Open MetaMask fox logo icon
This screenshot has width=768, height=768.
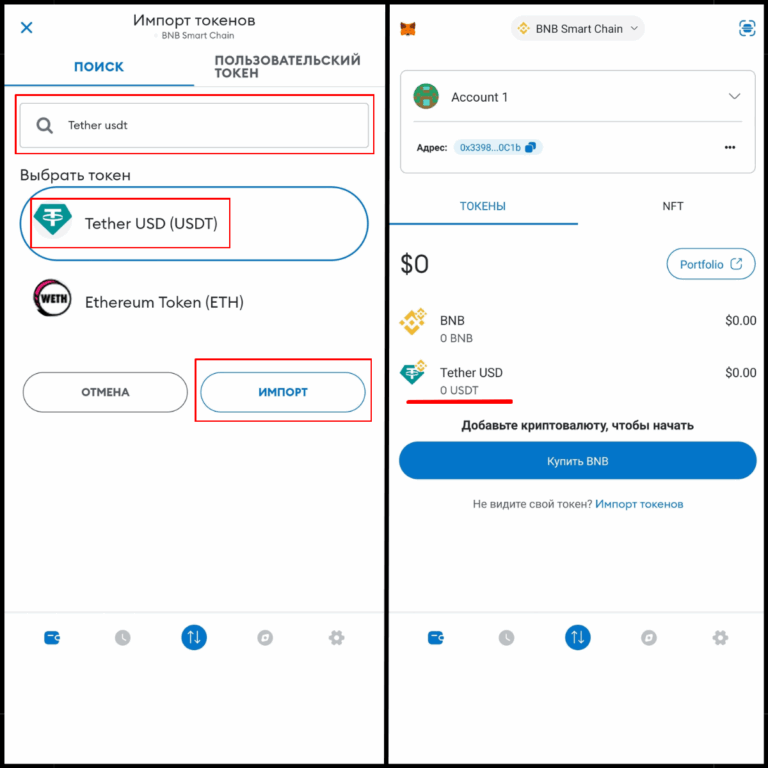click(x=408, y=28)
